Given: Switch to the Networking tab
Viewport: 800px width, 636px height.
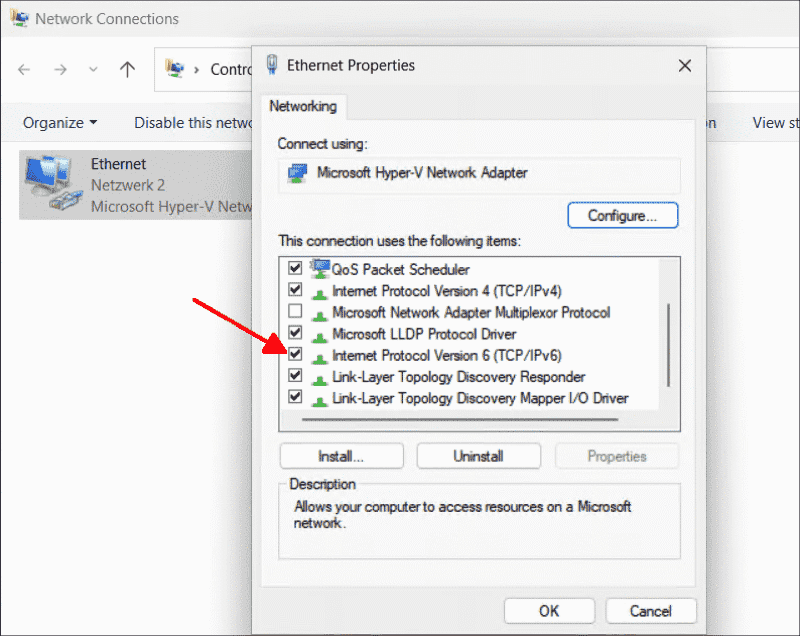Looking at the screenshot, I should point(303,107).
